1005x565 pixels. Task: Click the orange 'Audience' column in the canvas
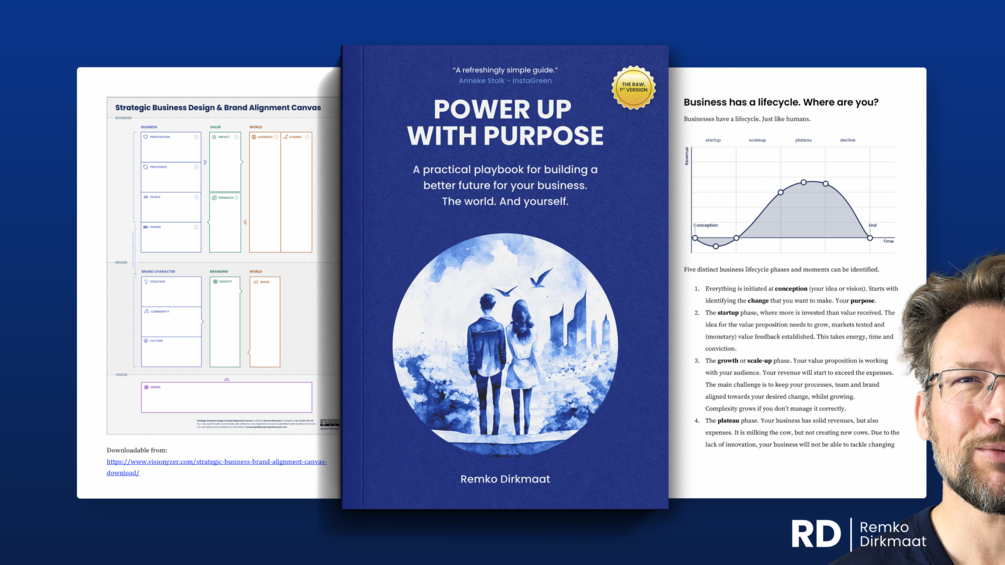point(265,192)
